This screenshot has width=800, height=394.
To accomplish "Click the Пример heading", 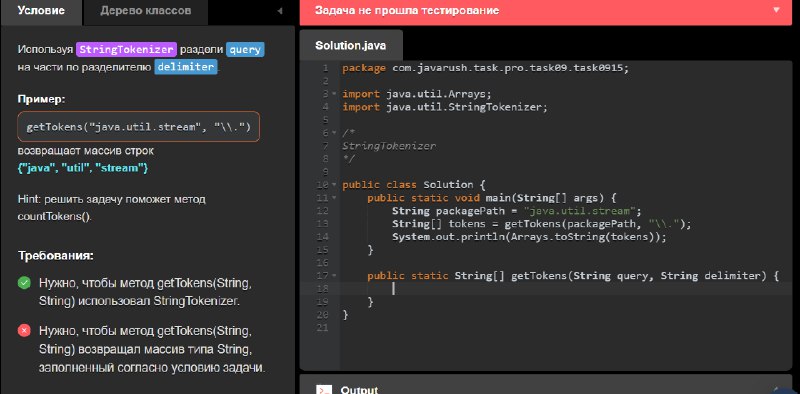I will 41,99.
